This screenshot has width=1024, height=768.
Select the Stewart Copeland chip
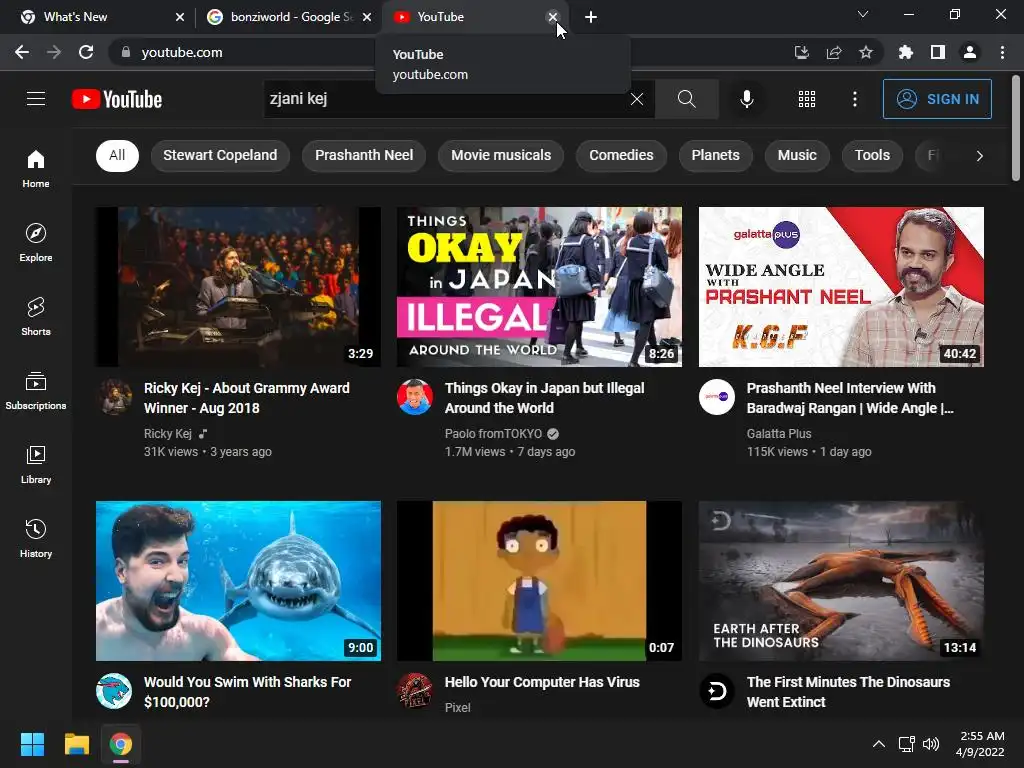click(220, 155)
